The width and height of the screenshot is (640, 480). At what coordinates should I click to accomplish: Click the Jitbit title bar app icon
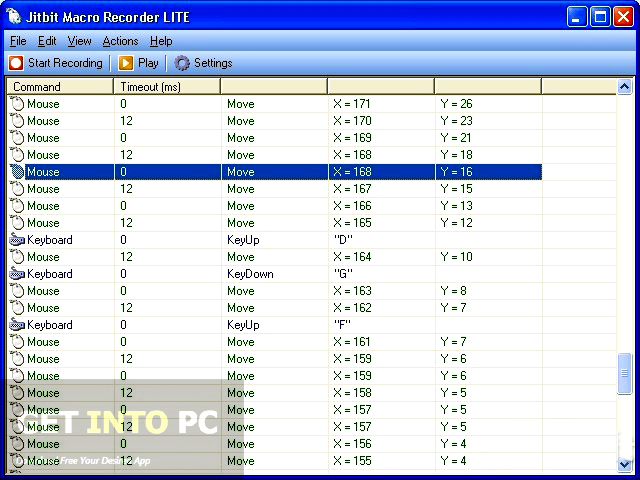14,16
